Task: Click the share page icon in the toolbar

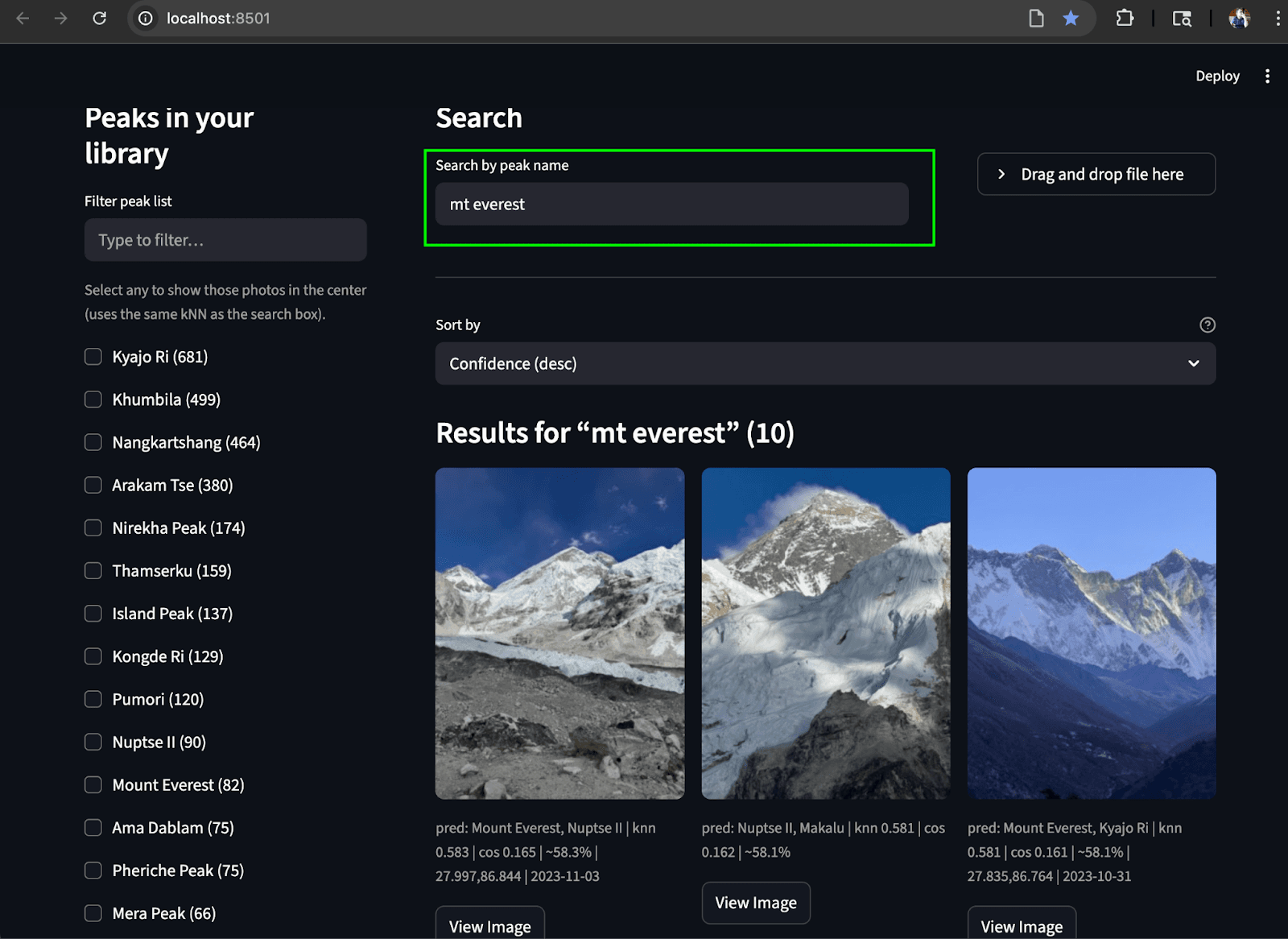Action: [1036, 18]
